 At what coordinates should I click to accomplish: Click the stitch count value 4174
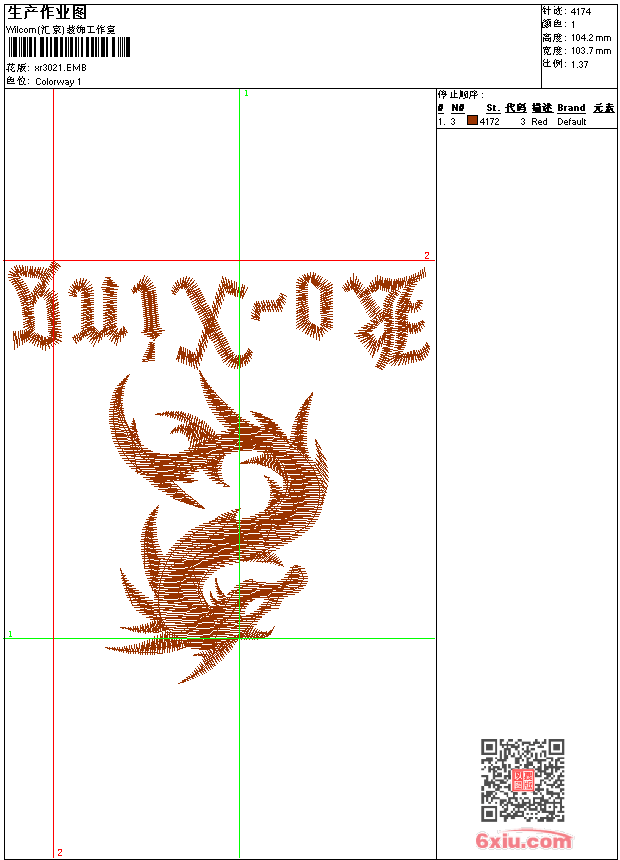pyautogui.click(x=581, y=11)
